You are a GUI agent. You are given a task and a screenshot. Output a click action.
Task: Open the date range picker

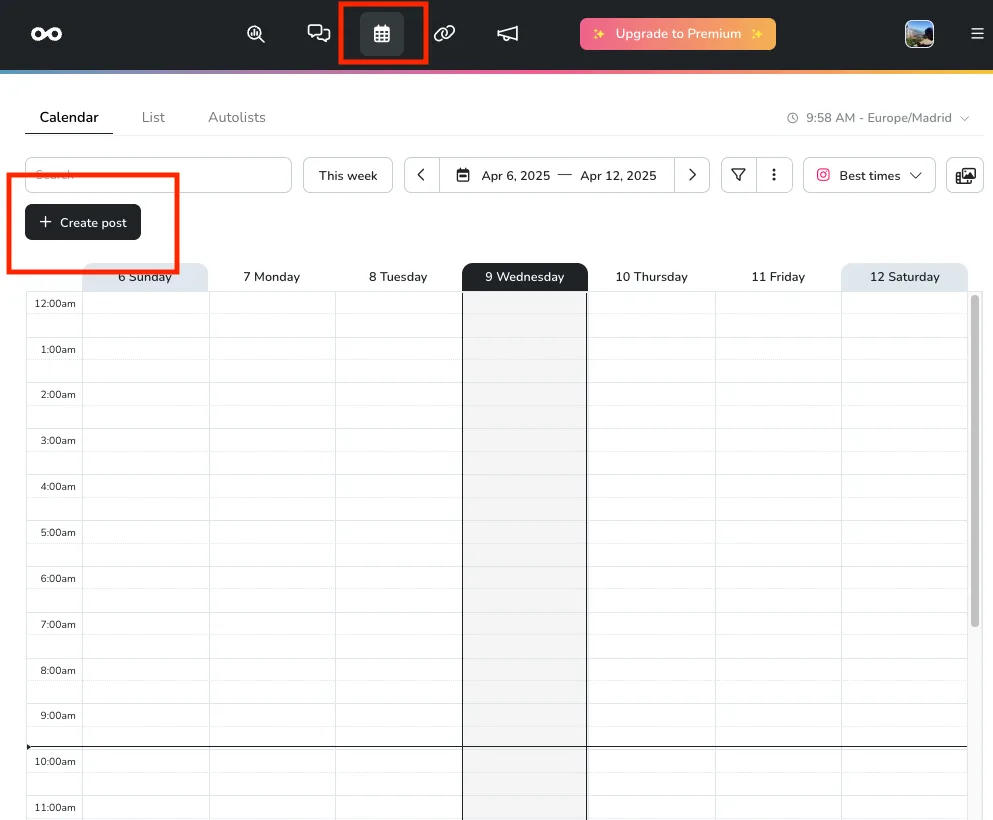[556, 175]
